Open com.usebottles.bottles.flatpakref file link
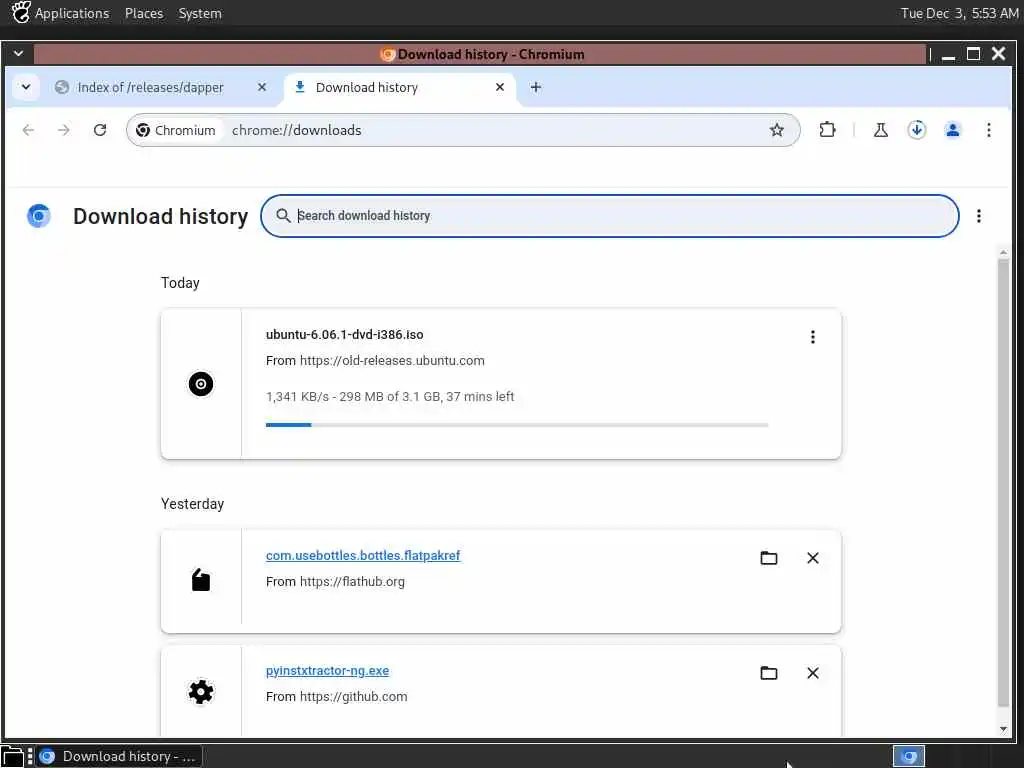 point(362,556)
